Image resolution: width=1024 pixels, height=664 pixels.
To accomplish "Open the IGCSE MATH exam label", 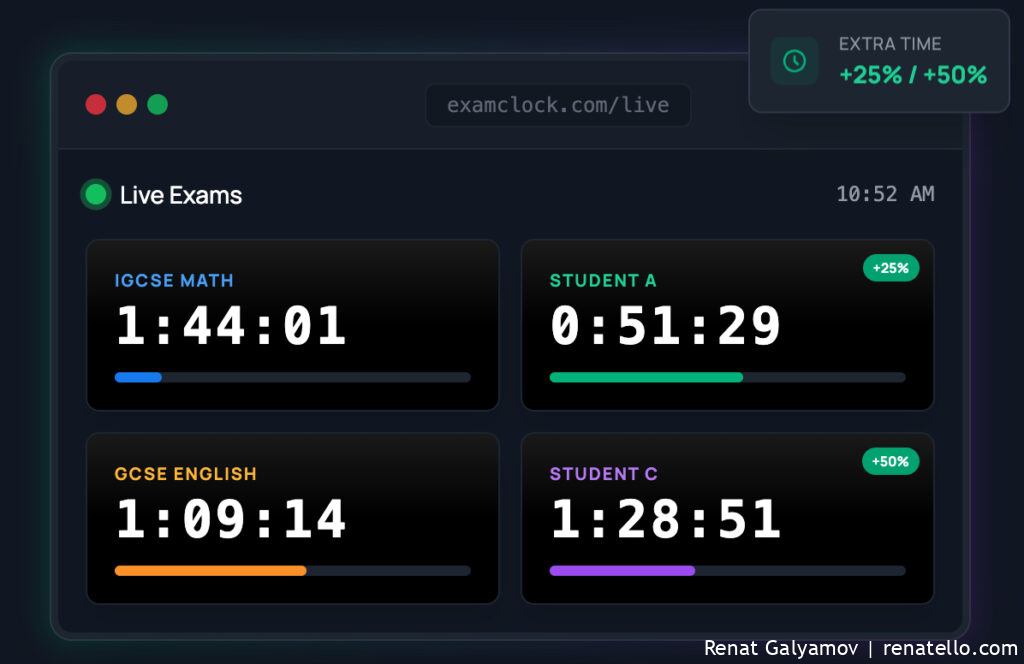I will pos(174,281).
